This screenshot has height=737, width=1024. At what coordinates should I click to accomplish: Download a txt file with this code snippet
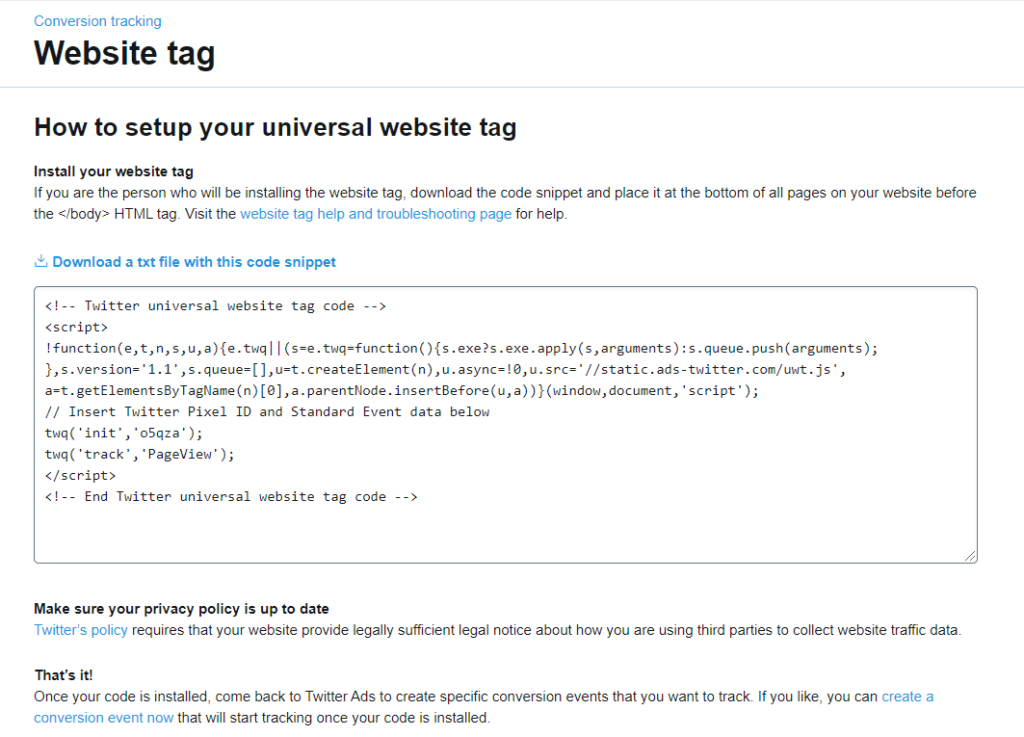click(194, 262)
